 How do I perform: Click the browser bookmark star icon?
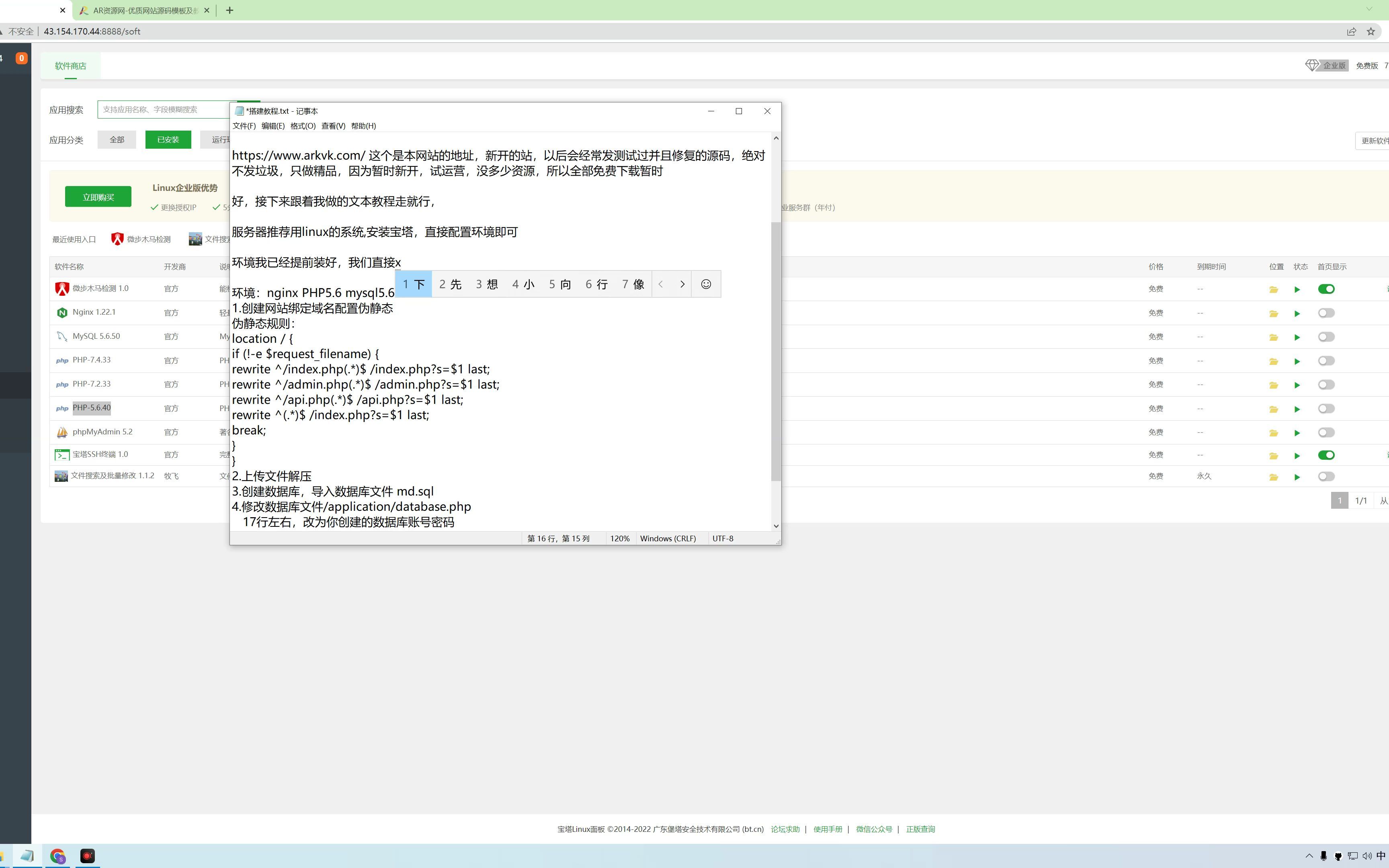coord(1371,32)
